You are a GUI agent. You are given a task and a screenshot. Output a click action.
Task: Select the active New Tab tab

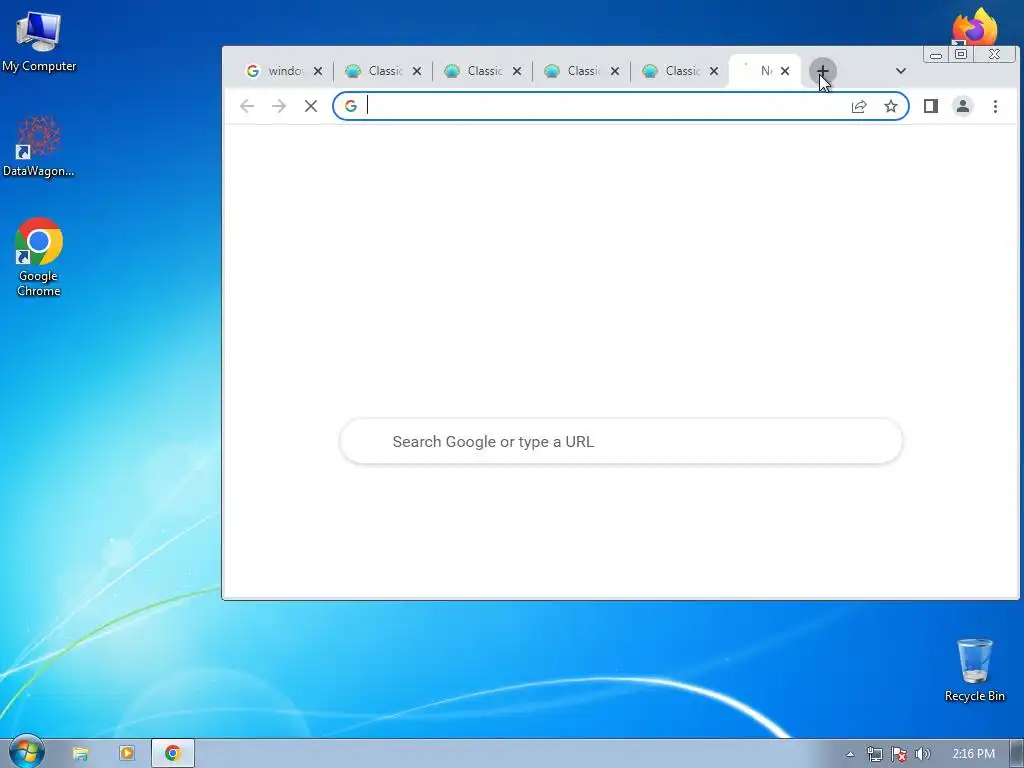coord(756,71)
